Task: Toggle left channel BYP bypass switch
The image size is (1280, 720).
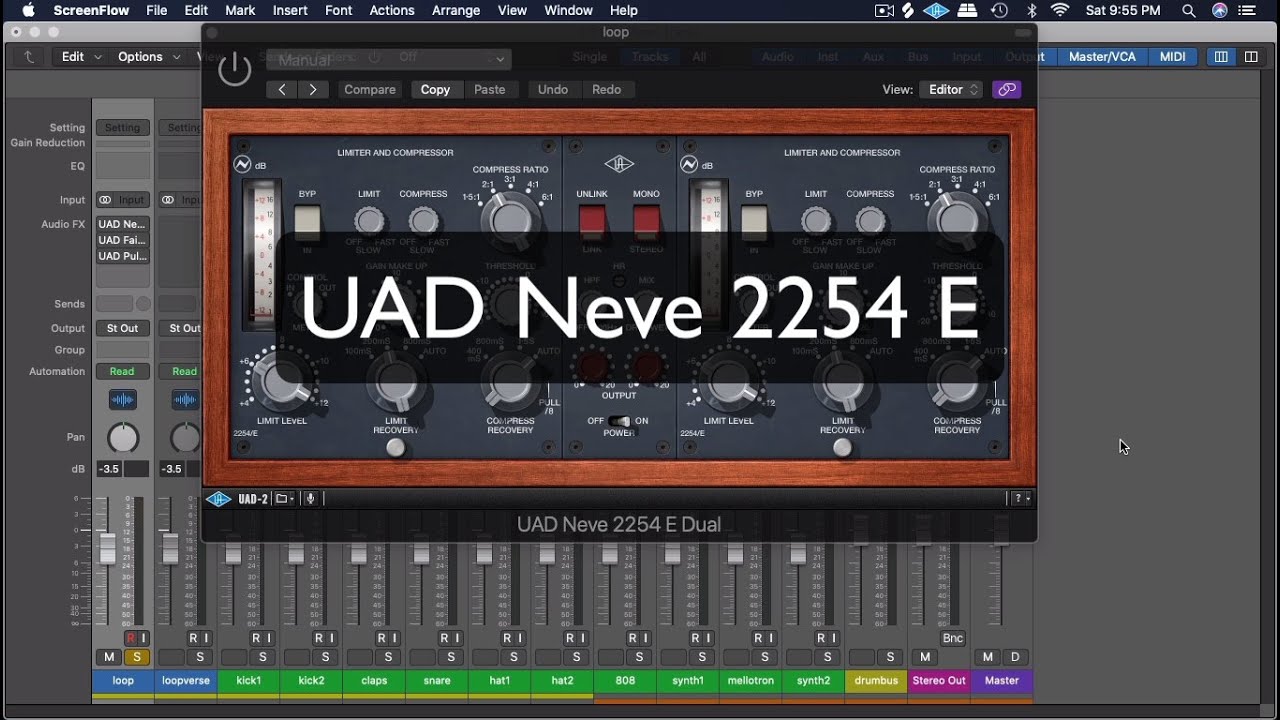Action: [307, 224]
